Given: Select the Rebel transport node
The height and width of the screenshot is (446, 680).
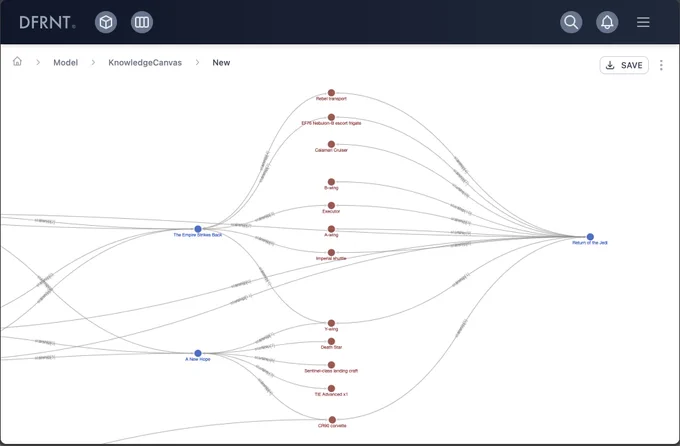Looking at the screenshot, I should point(331,92).
